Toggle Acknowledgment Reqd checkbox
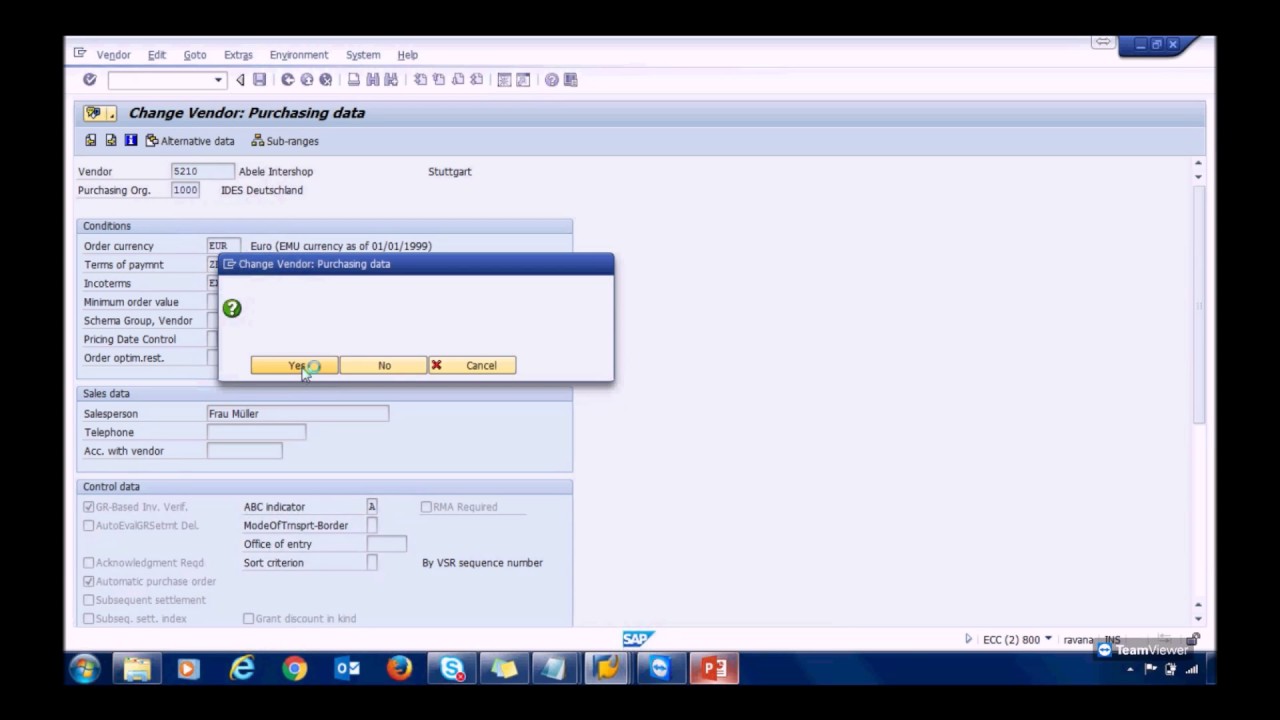1280x720 pixels. (89, 563)
